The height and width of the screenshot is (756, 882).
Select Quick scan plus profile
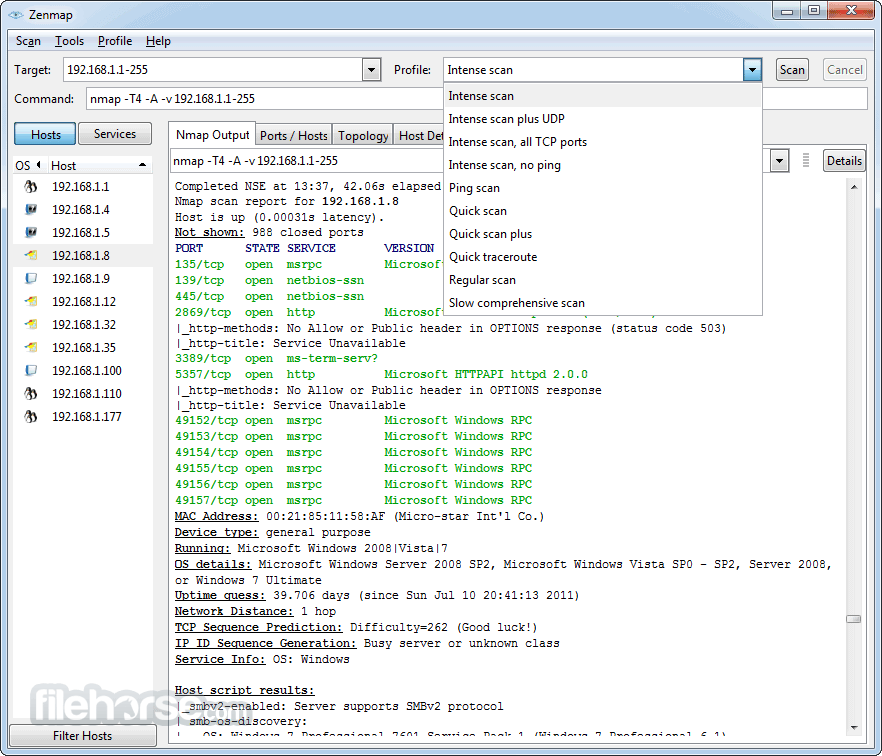pyautogui.click(x=602, y=234)
